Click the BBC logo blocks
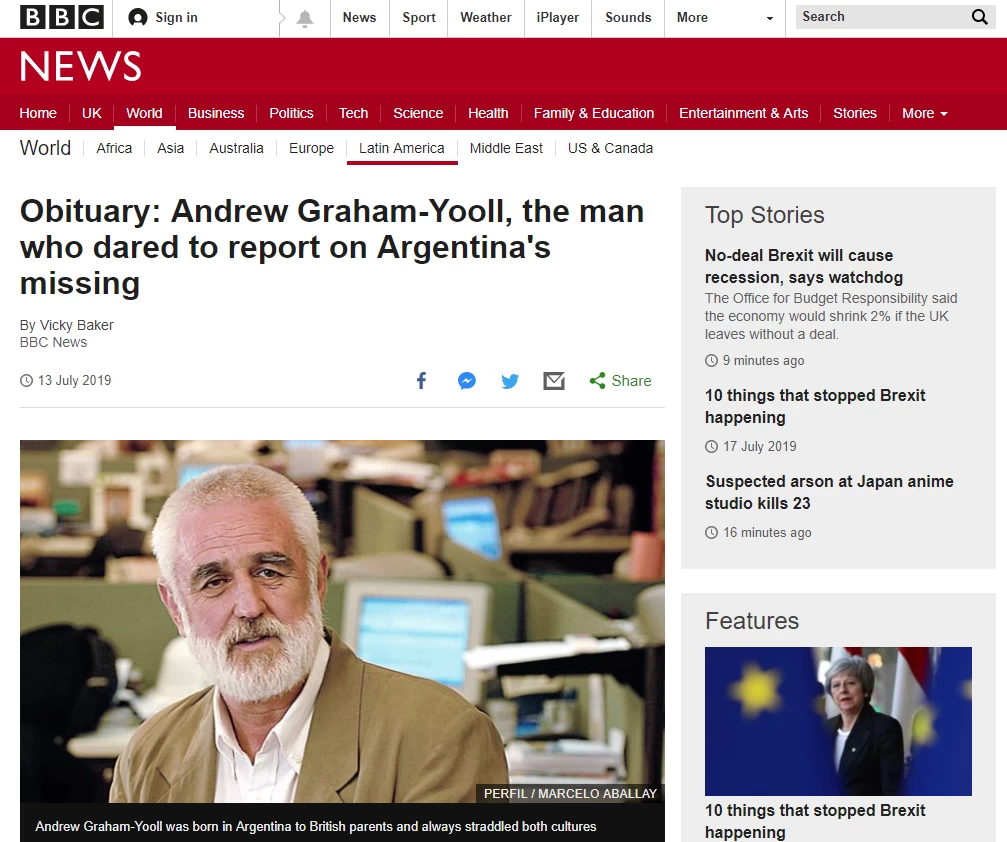The height and width of the screenshot is (842, 1007). click(61, 17)
